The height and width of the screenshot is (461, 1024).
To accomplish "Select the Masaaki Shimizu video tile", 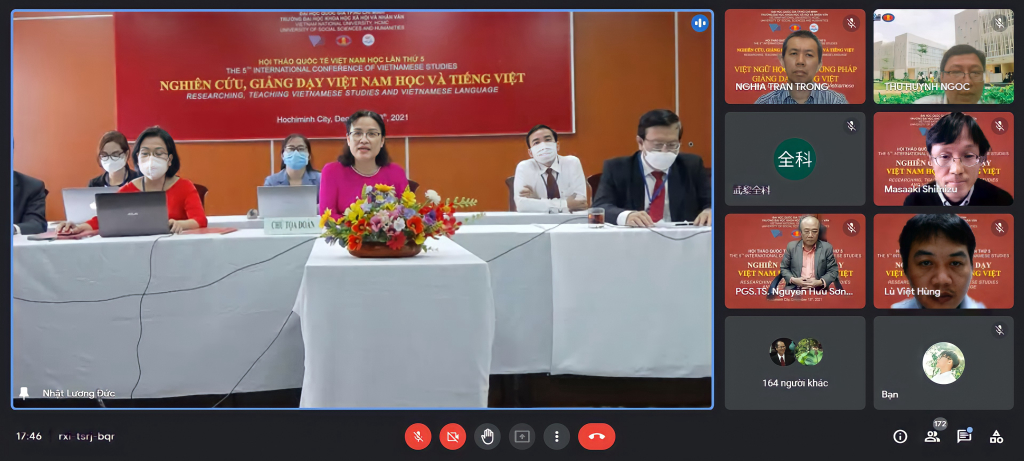I will (x=944, y=159).
